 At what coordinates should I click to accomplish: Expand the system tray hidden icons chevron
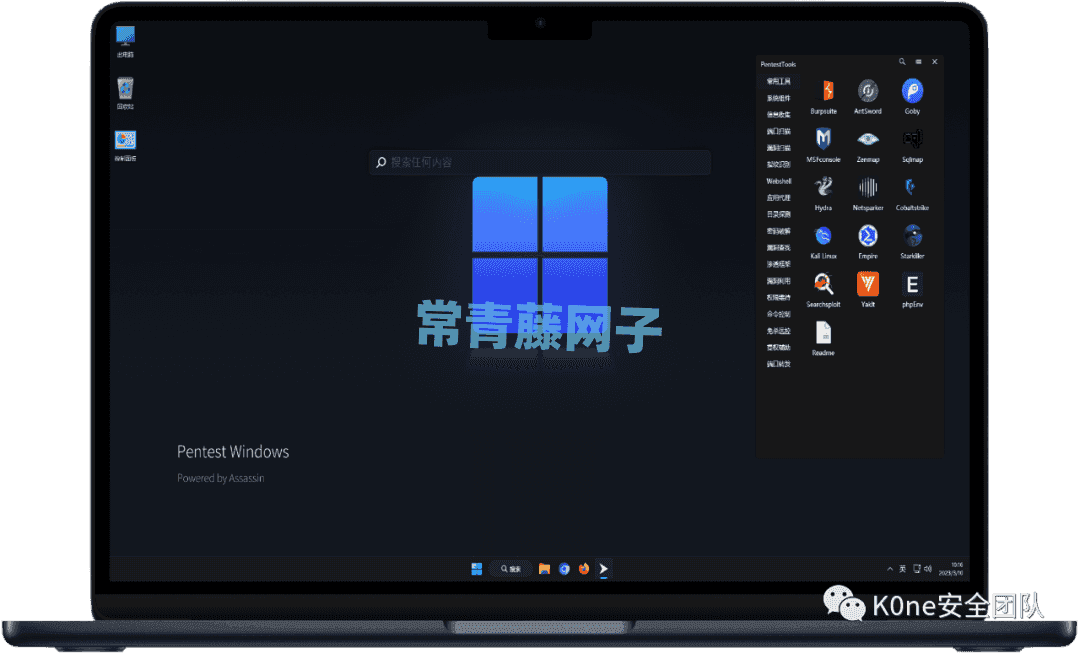(x=890, y=569)
